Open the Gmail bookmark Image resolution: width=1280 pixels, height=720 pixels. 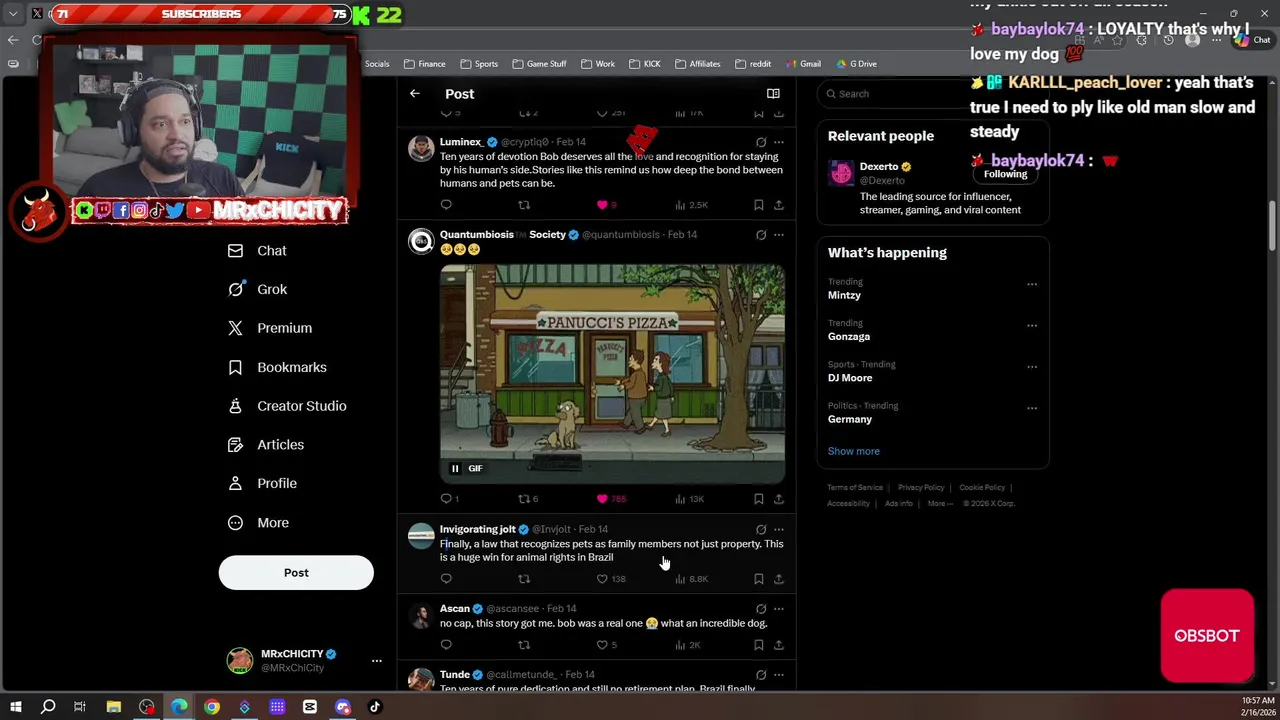click(x=803, y=64)
